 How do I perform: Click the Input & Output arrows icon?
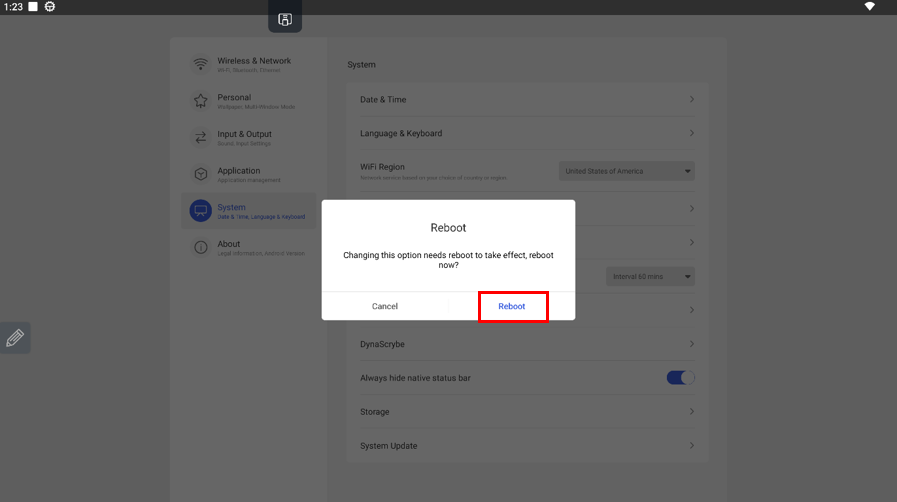tap(200, 138)
